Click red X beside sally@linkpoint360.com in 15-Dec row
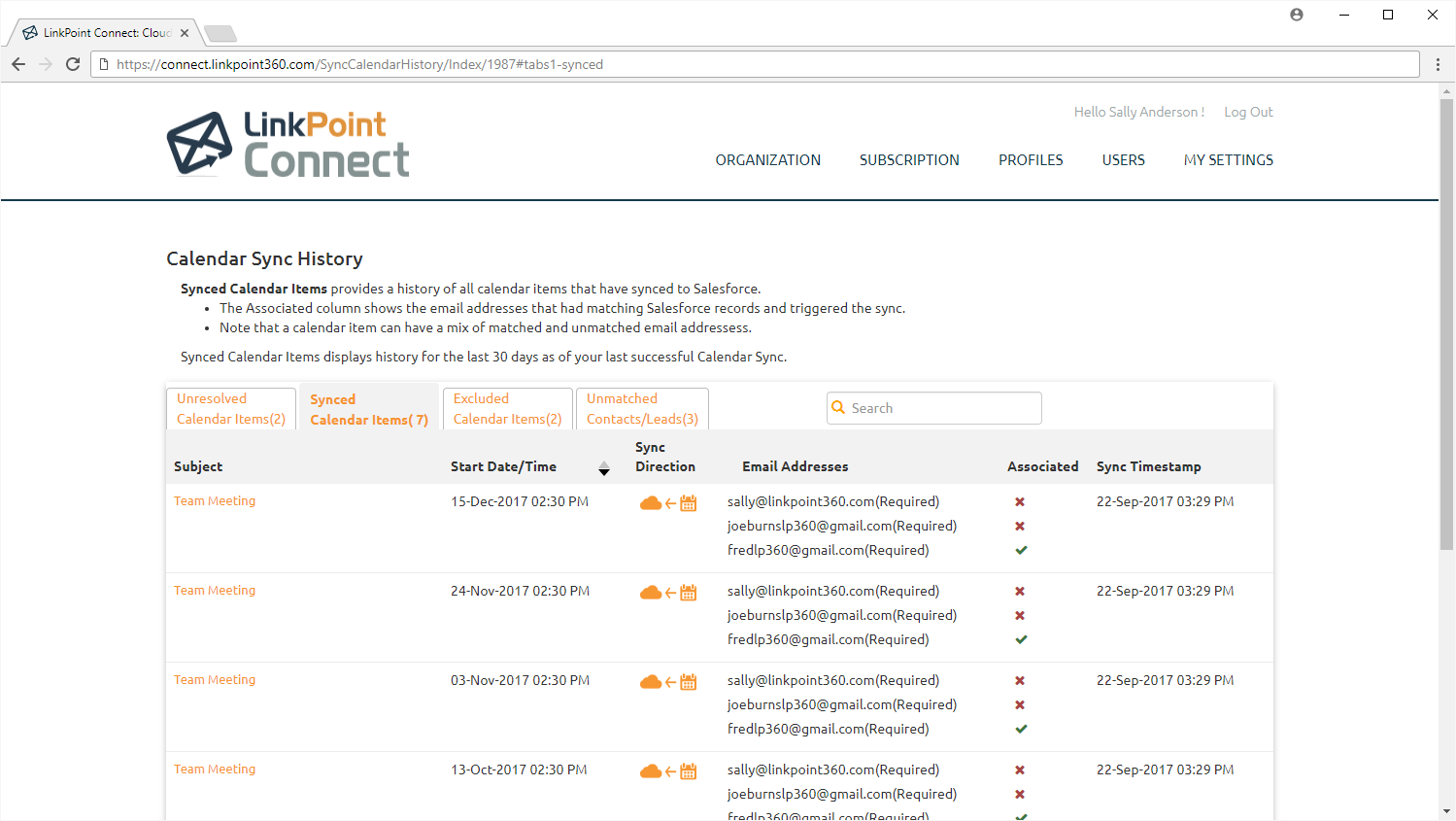This screenshot has width=1456, height=821. coord(1020,502)
